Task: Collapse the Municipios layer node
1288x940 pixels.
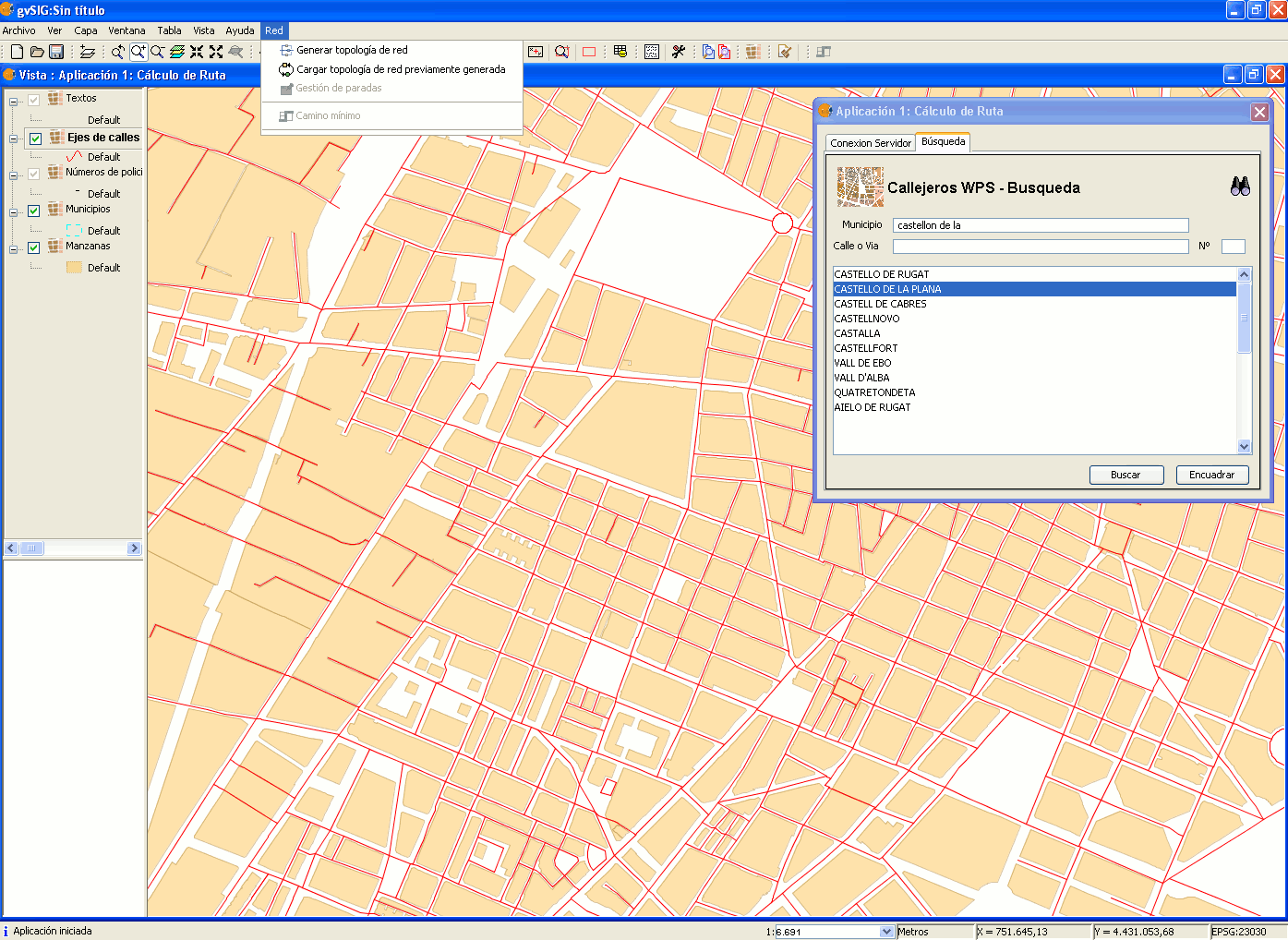Action: pyautogui.click(x=13, y=212)
